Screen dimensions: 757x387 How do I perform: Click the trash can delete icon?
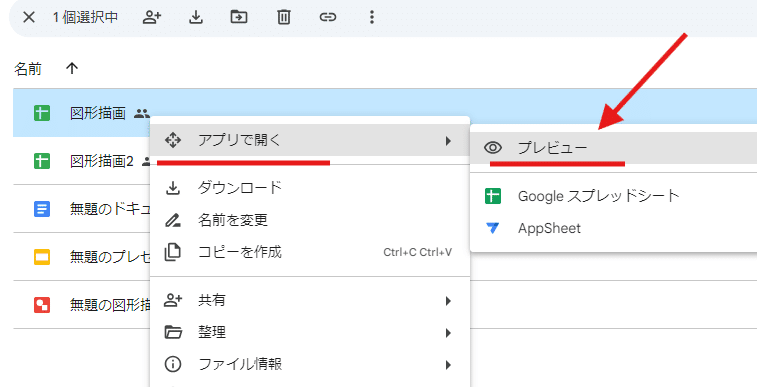(283, 17)
